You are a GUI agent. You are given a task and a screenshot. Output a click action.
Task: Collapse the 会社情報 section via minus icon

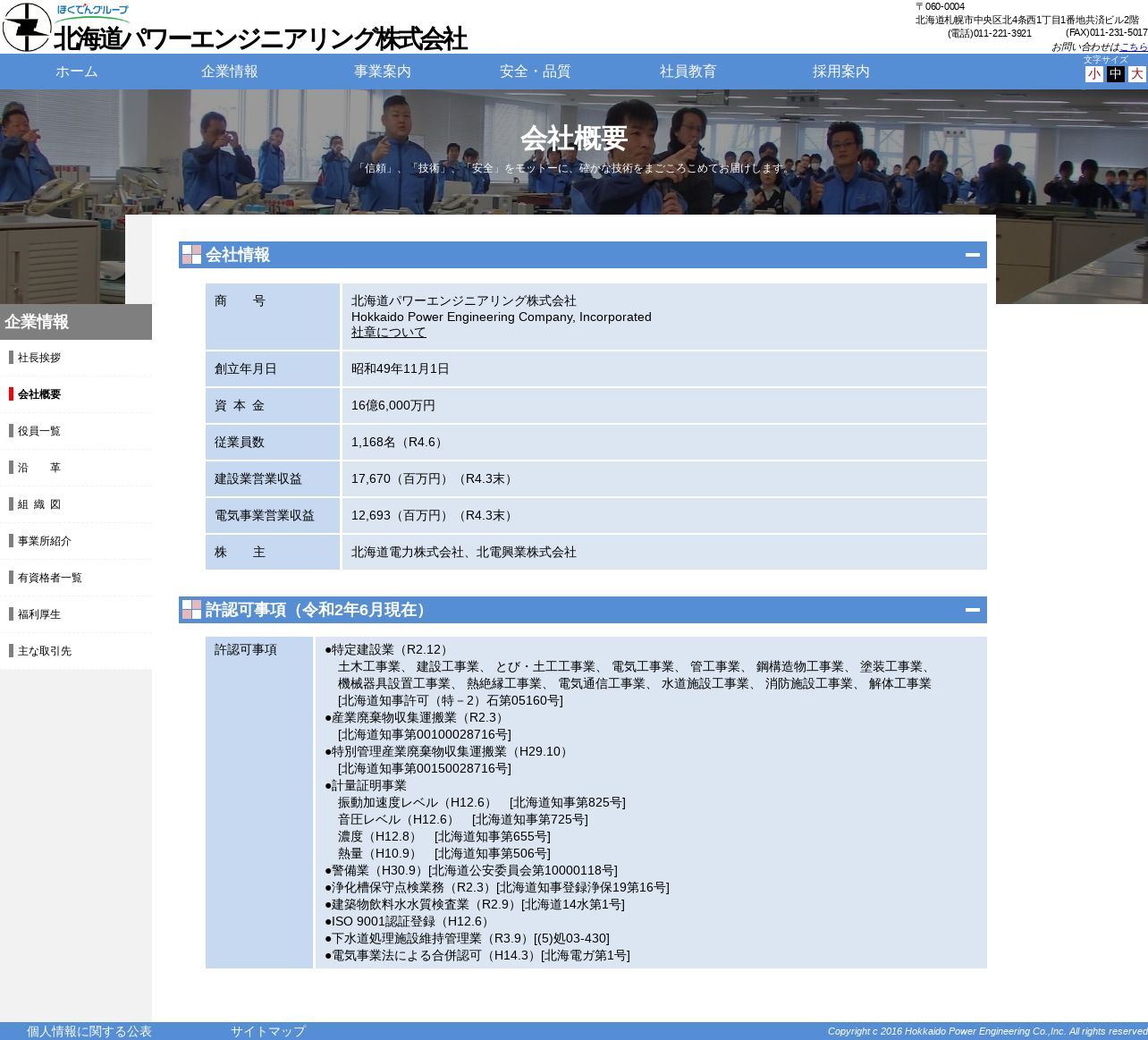click(x=973, y=255)
